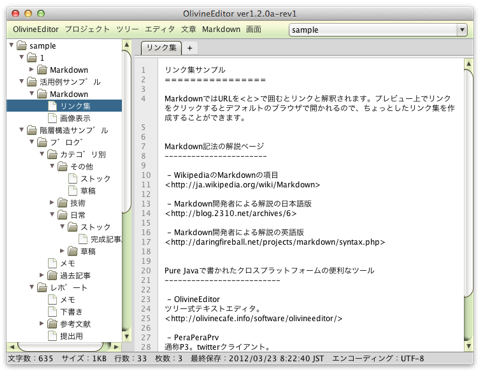This screenshot has height=371, width=480.
Task: Open the 画面 menu
Action: tap(253, 29)
